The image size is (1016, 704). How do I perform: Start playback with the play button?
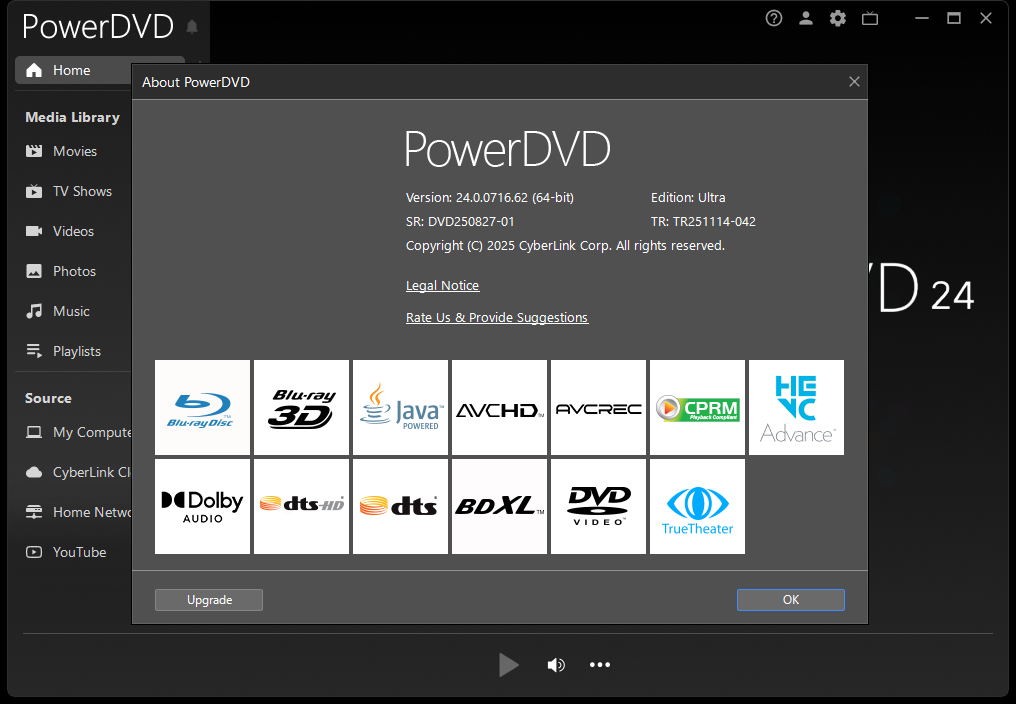pos(509,664)
